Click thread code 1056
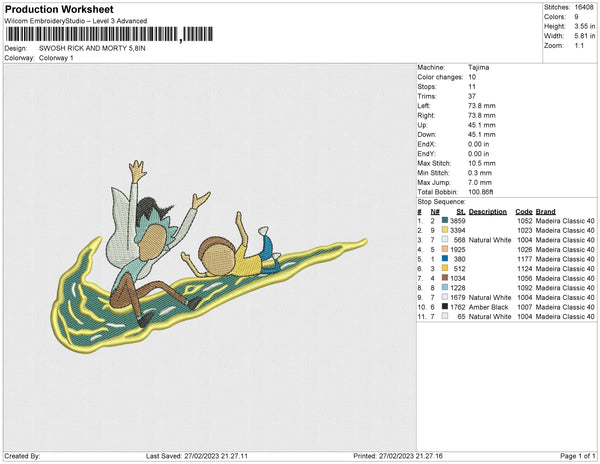 tap(525, 278)
